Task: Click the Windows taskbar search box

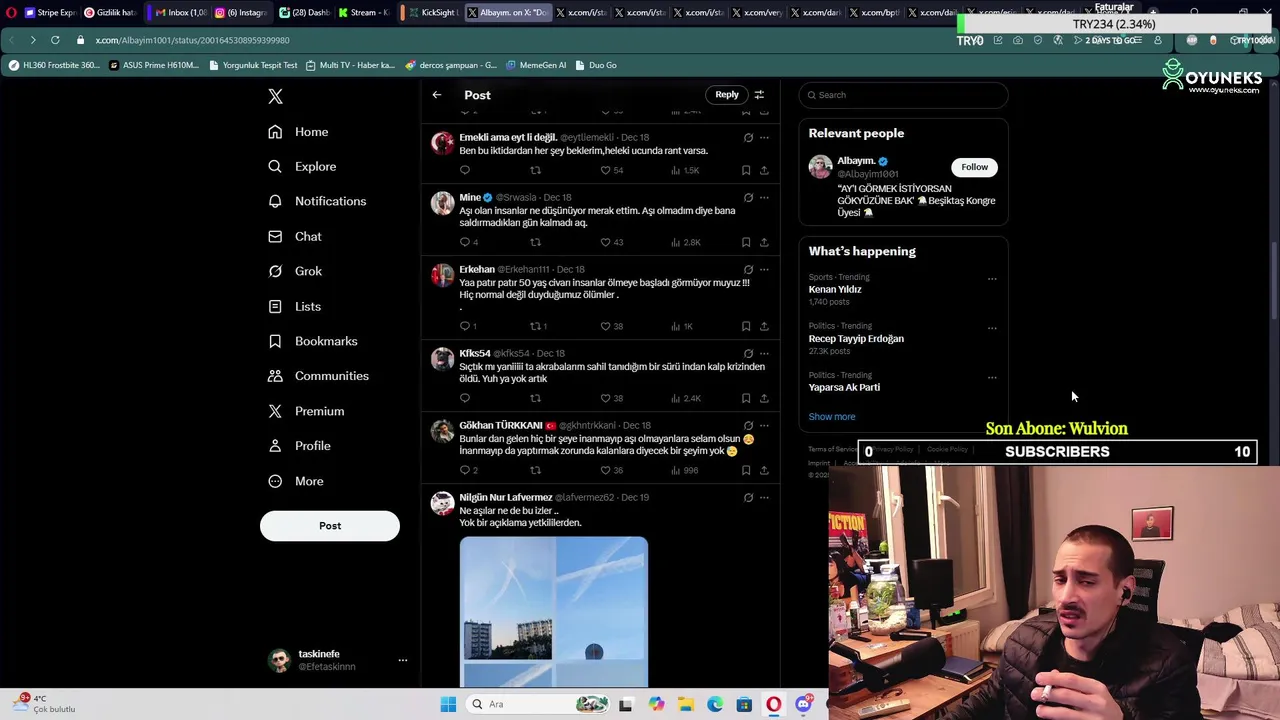Action: click(538, 704)
